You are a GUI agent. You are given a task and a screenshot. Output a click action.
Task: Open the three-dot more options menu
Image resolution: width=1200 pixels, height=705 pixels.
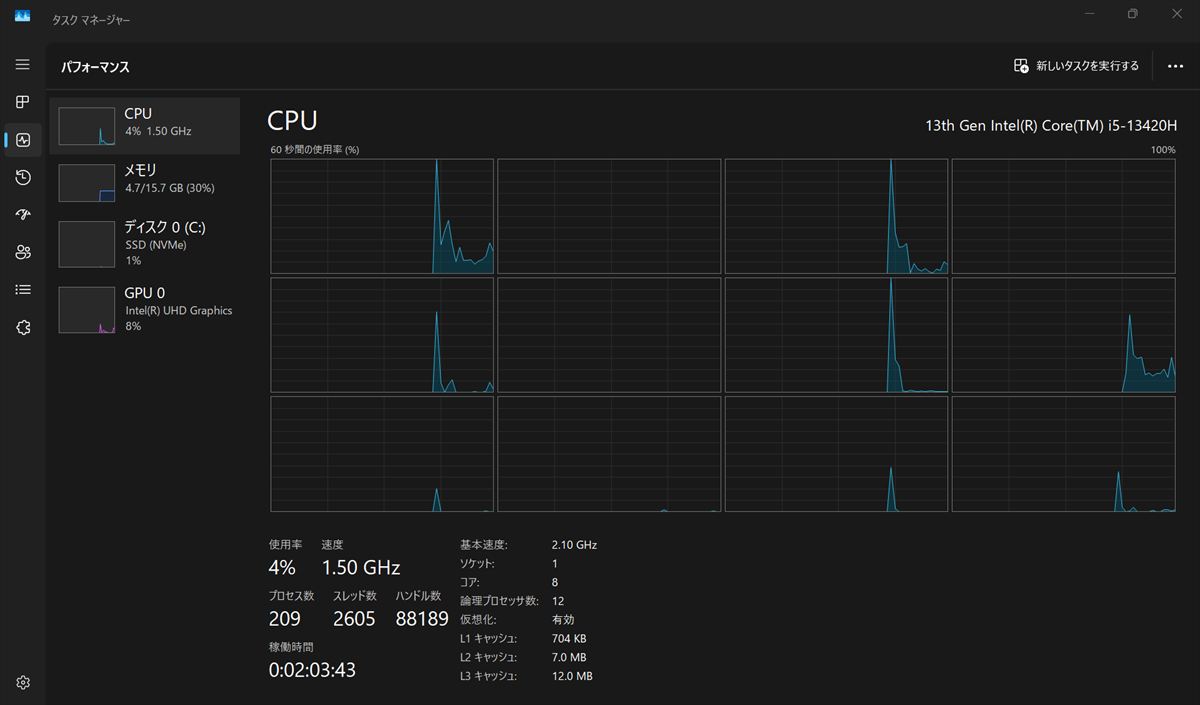click(x=1175, y=66)
